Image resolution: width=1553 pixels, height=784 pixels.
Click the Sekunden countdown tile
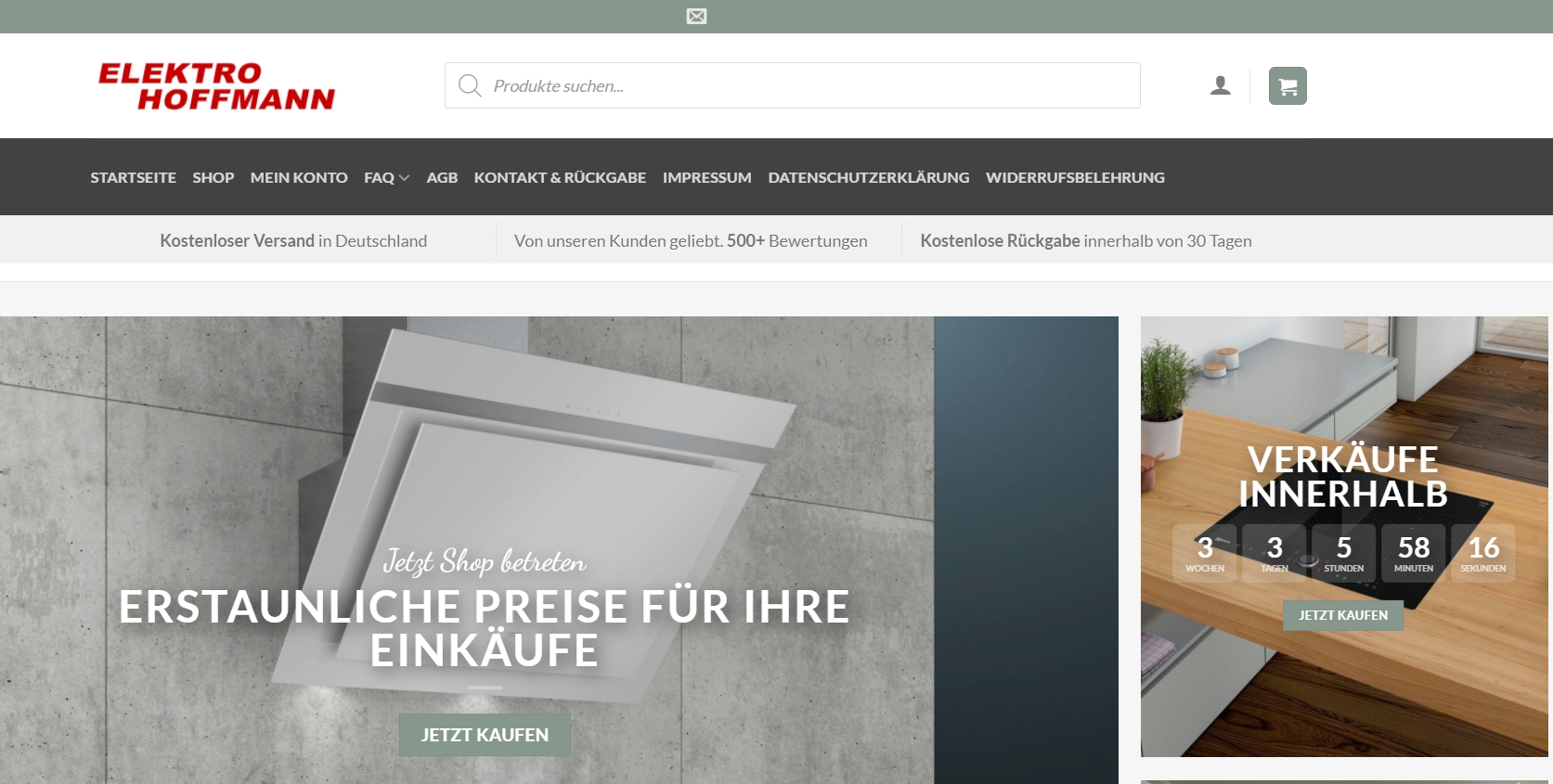pyautogui.click(x=1482, y=553)
